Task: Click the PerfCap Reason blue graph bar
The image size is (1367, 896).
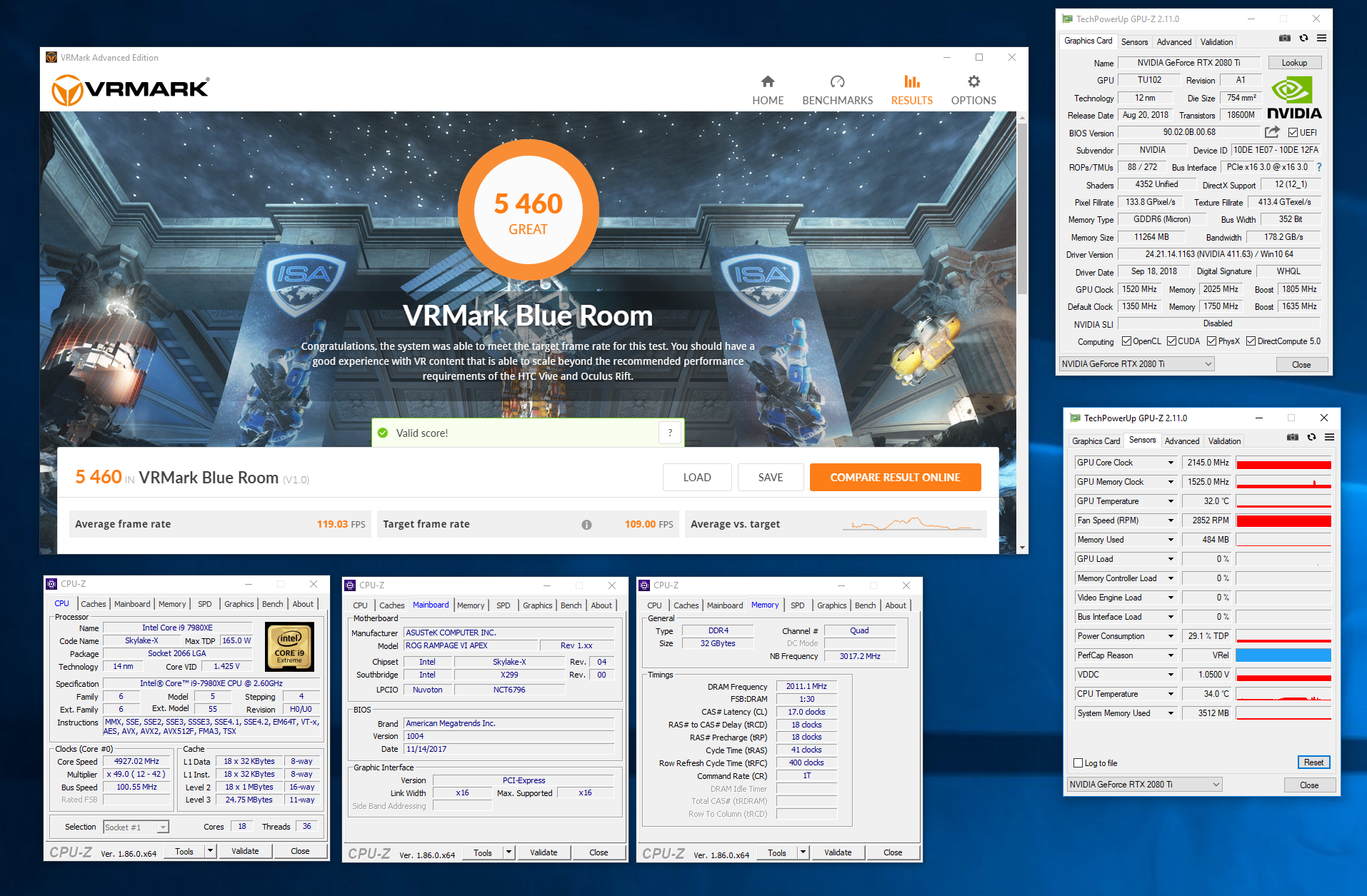Action: 1283,655
